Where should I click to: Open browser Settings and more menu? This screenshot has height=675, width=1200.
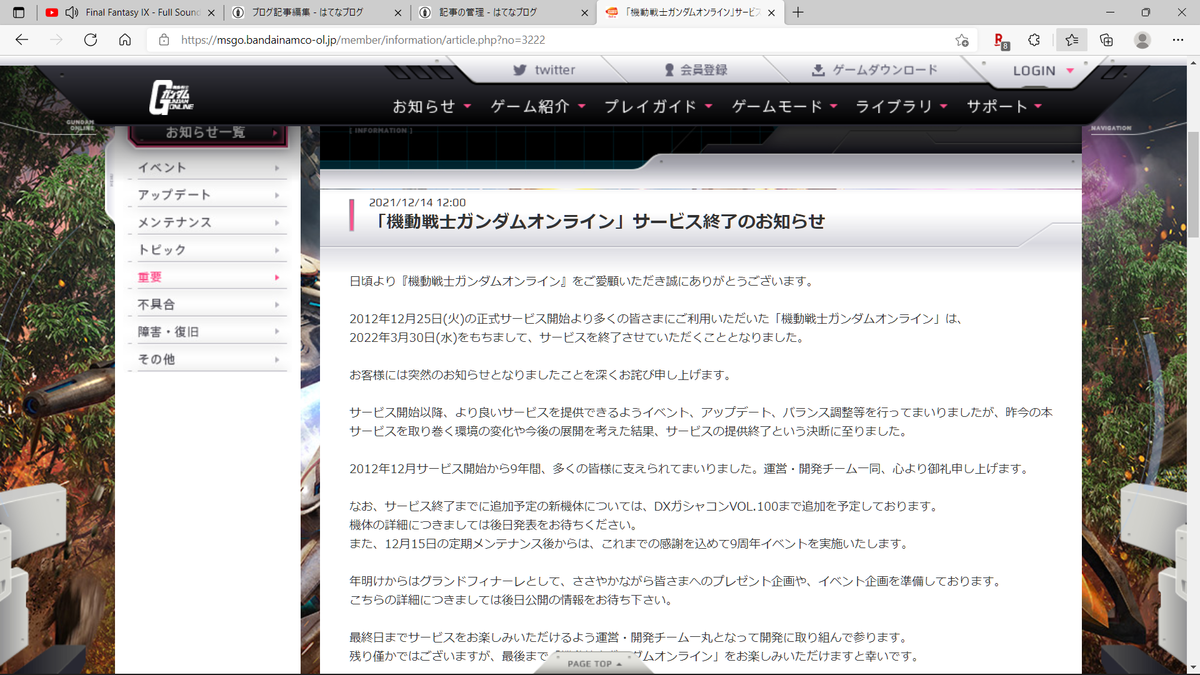(x=1177, y=40)
